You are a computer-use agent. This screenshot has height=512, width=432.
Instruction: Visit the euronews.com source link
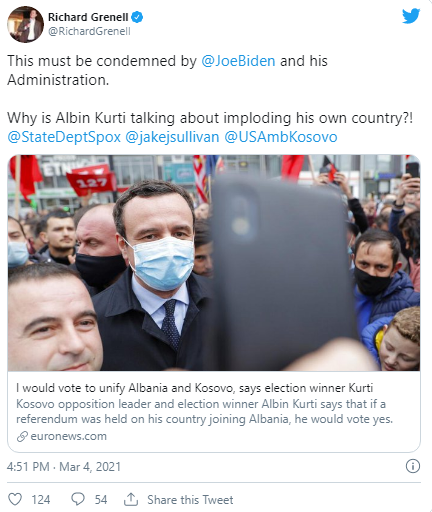68,436
